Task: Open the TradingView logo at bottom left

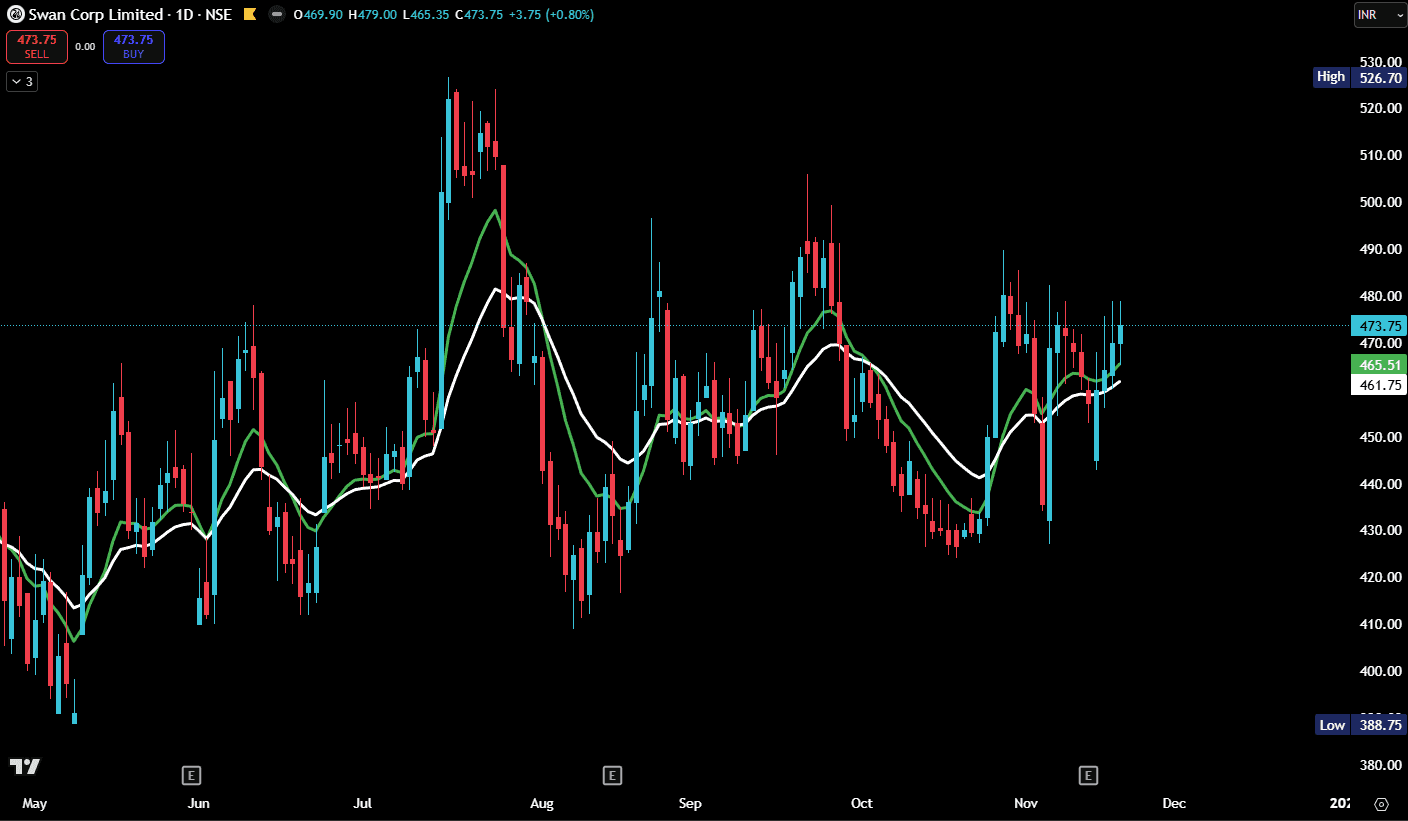Action: click(x=25, y=766)
